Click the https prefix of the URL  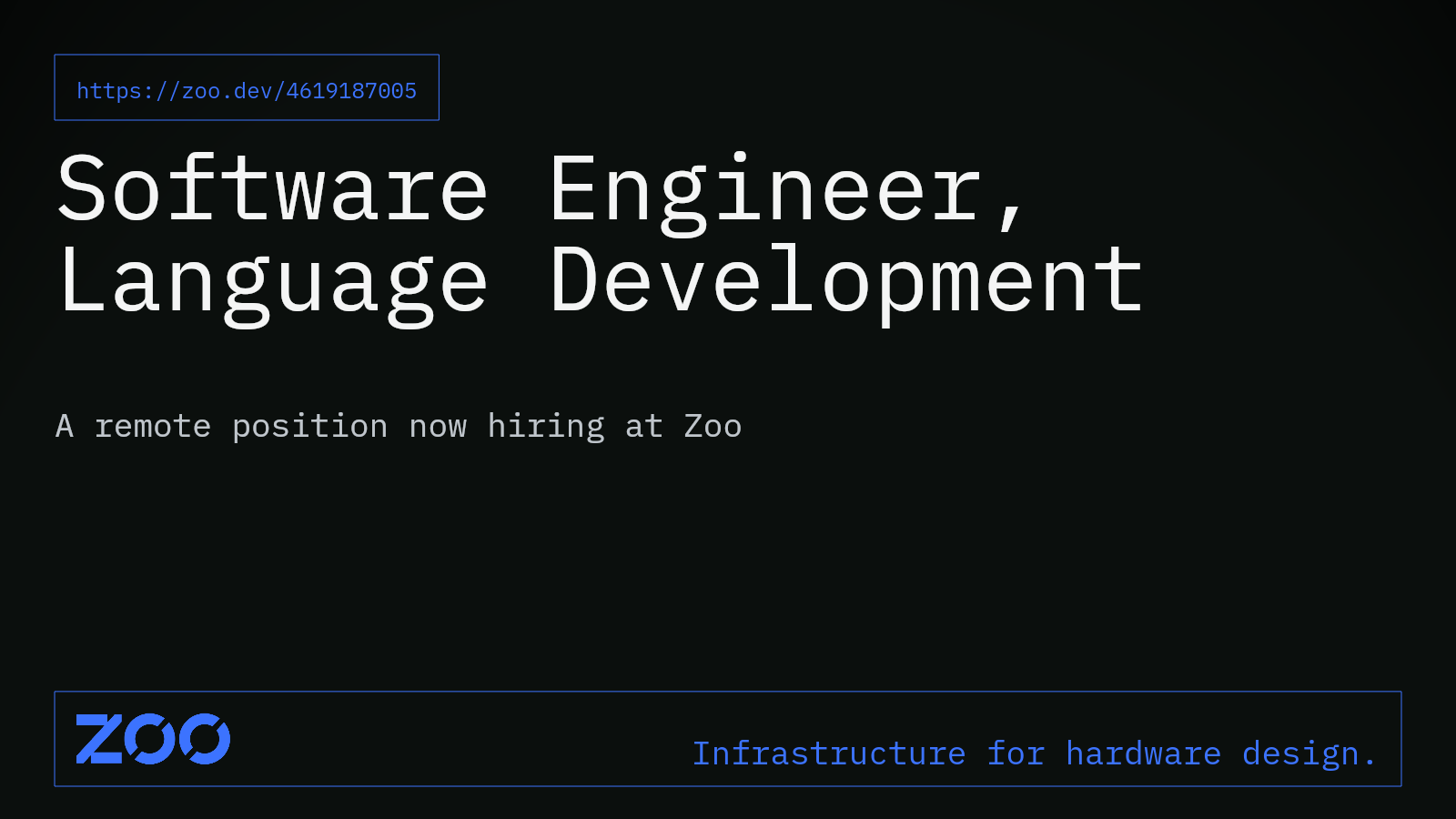pyautogui.click(x=109, y=91)
